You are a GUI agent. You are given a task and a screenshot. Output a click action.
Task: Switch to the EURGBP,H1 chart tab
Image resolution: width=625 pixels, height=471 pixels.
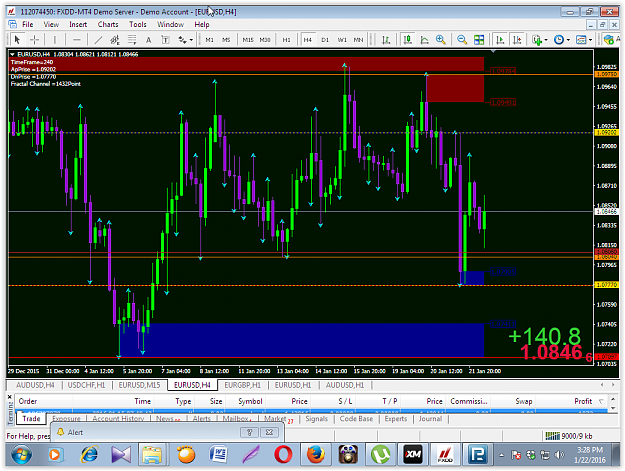pyautogui.click(x=242, y=385)
